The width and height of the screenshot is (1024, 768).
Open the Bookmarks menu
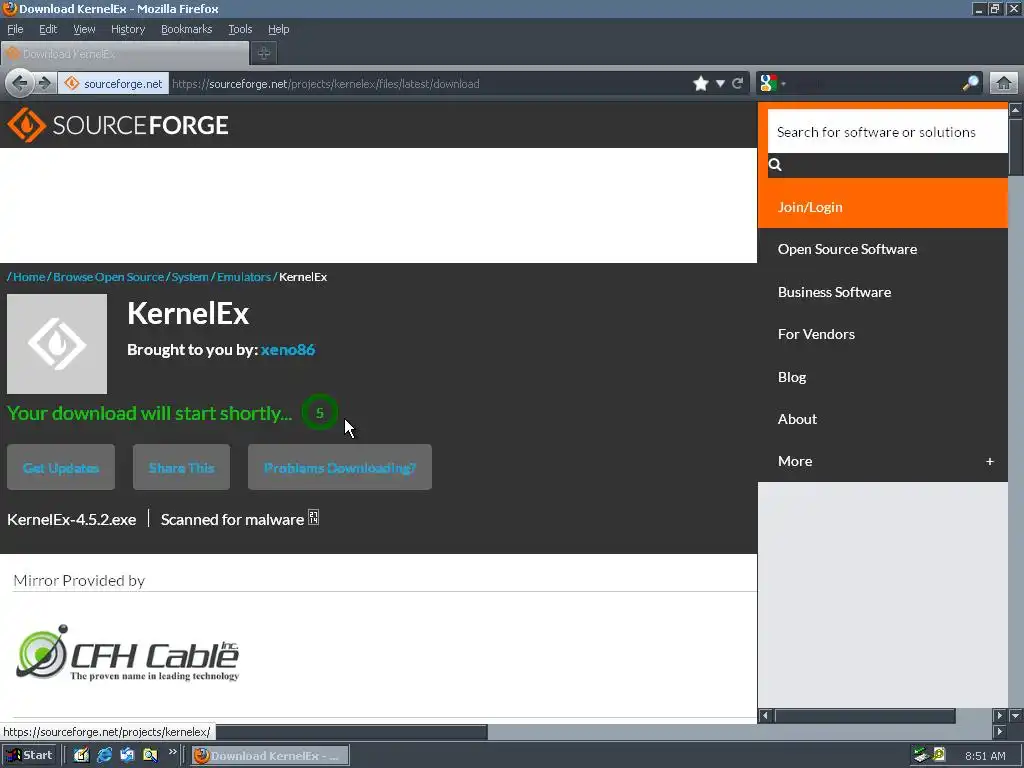[187, 29]
